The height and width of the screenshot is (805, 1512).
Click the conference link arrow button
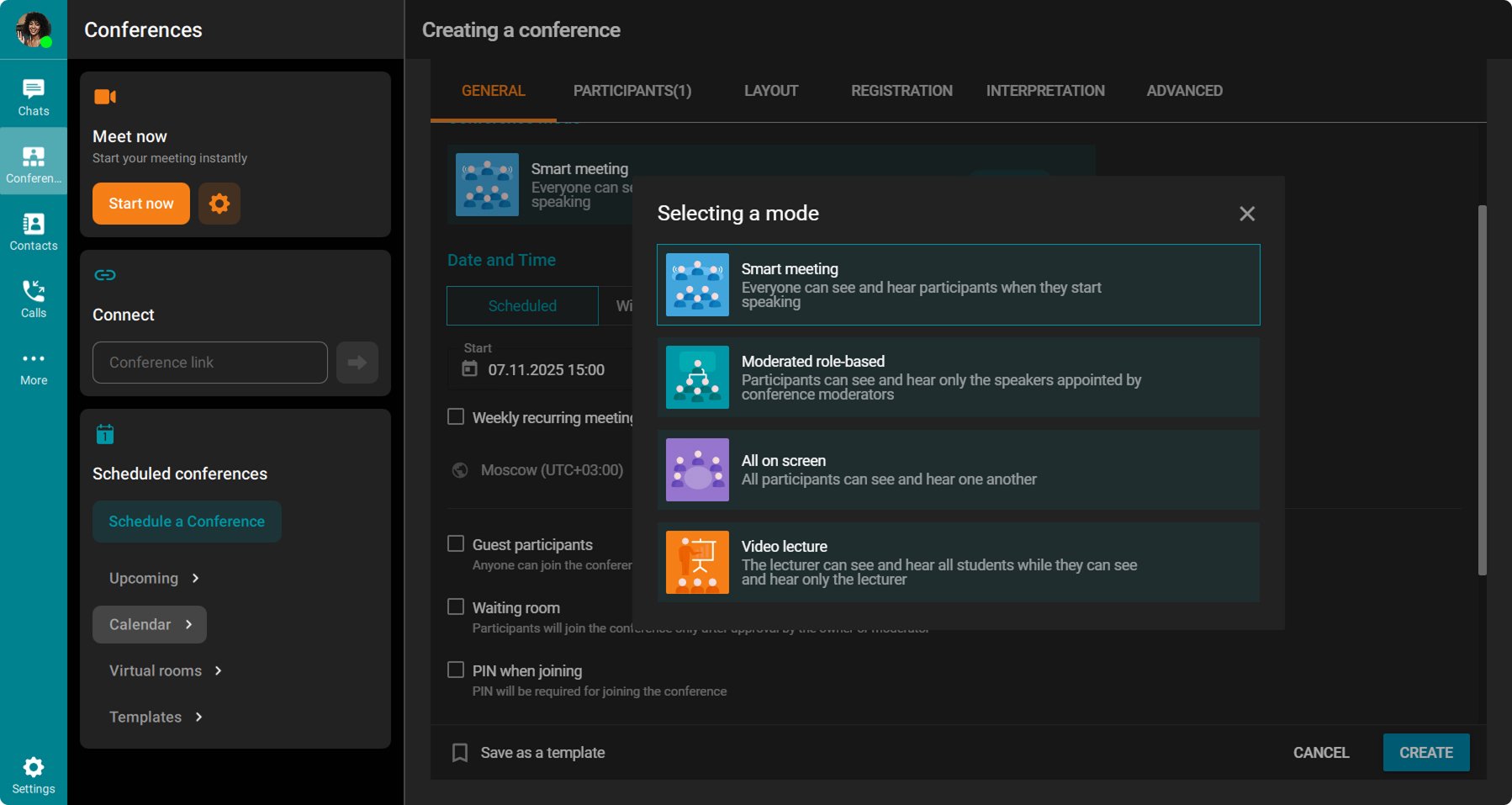point(357,363)
